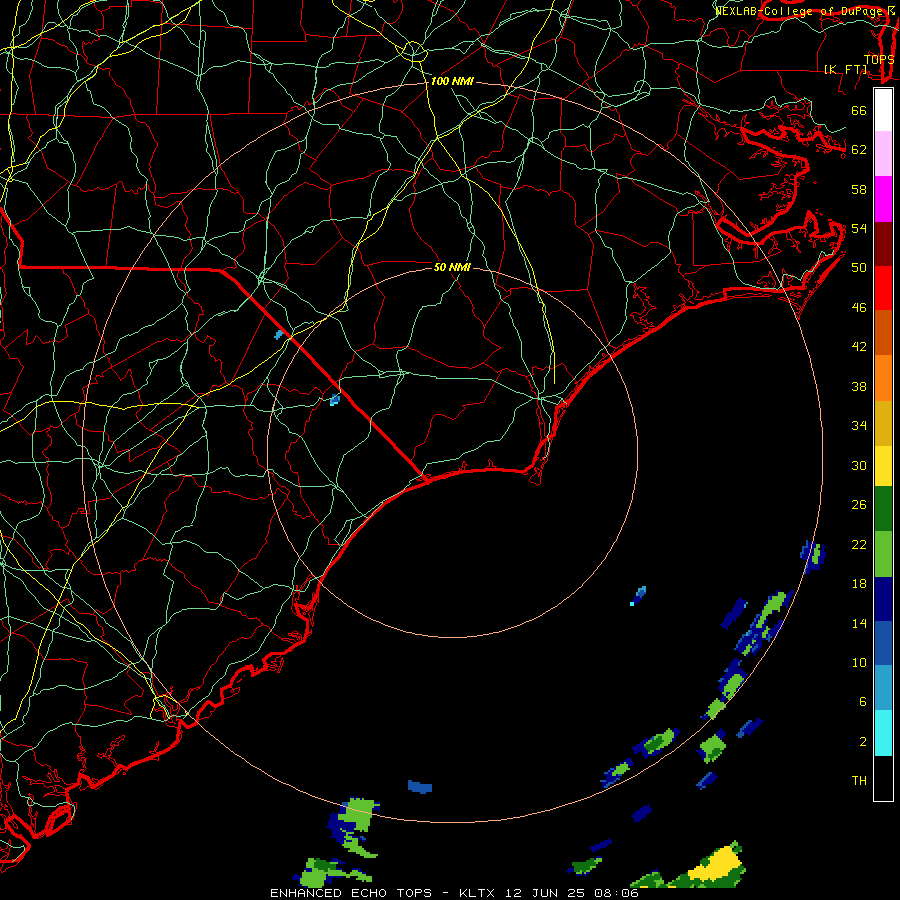Click the "62" legend value
The width and height of the screenshot is (900, 900).
tap(859, 150)
